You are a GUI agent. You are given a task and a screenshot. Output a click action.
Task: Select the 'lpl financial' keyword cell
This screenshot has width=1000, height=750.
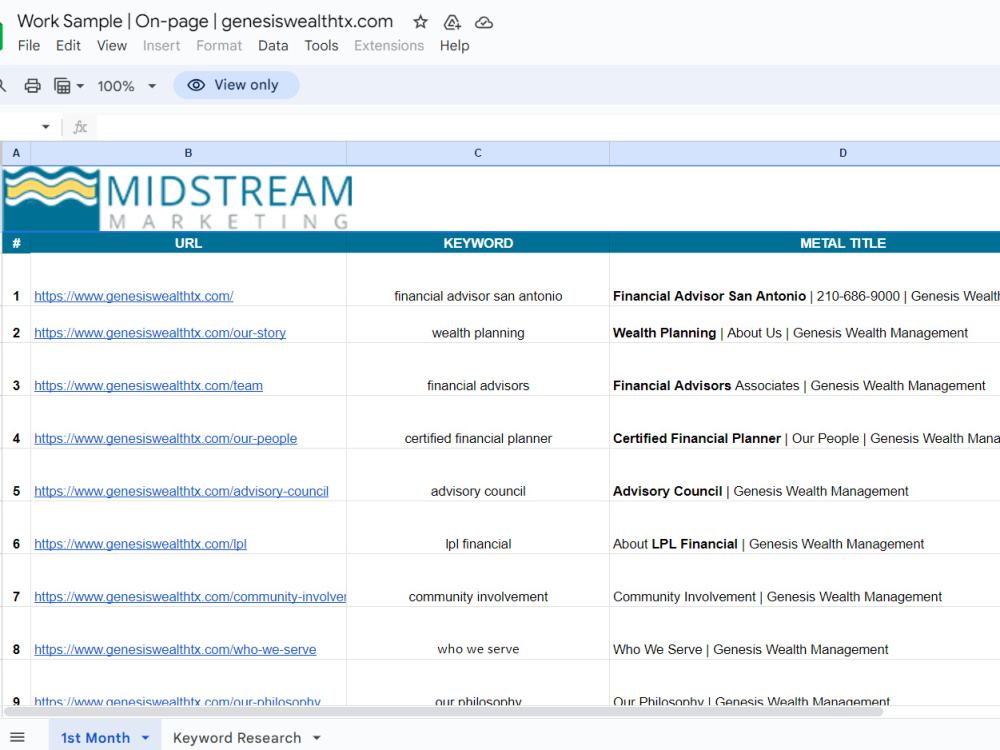[x=478, y=527]
